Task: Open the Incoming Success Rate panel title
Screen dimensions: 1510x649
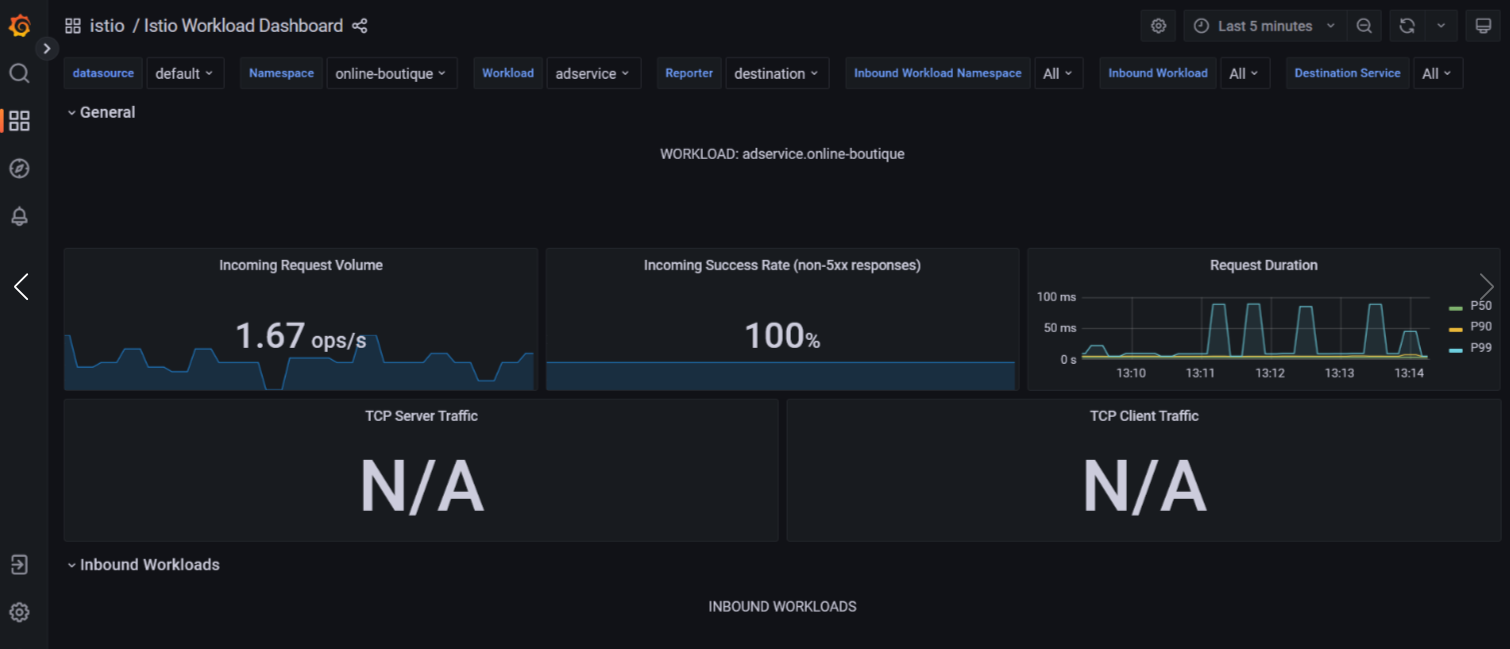Action: click(x=782, y=265)
